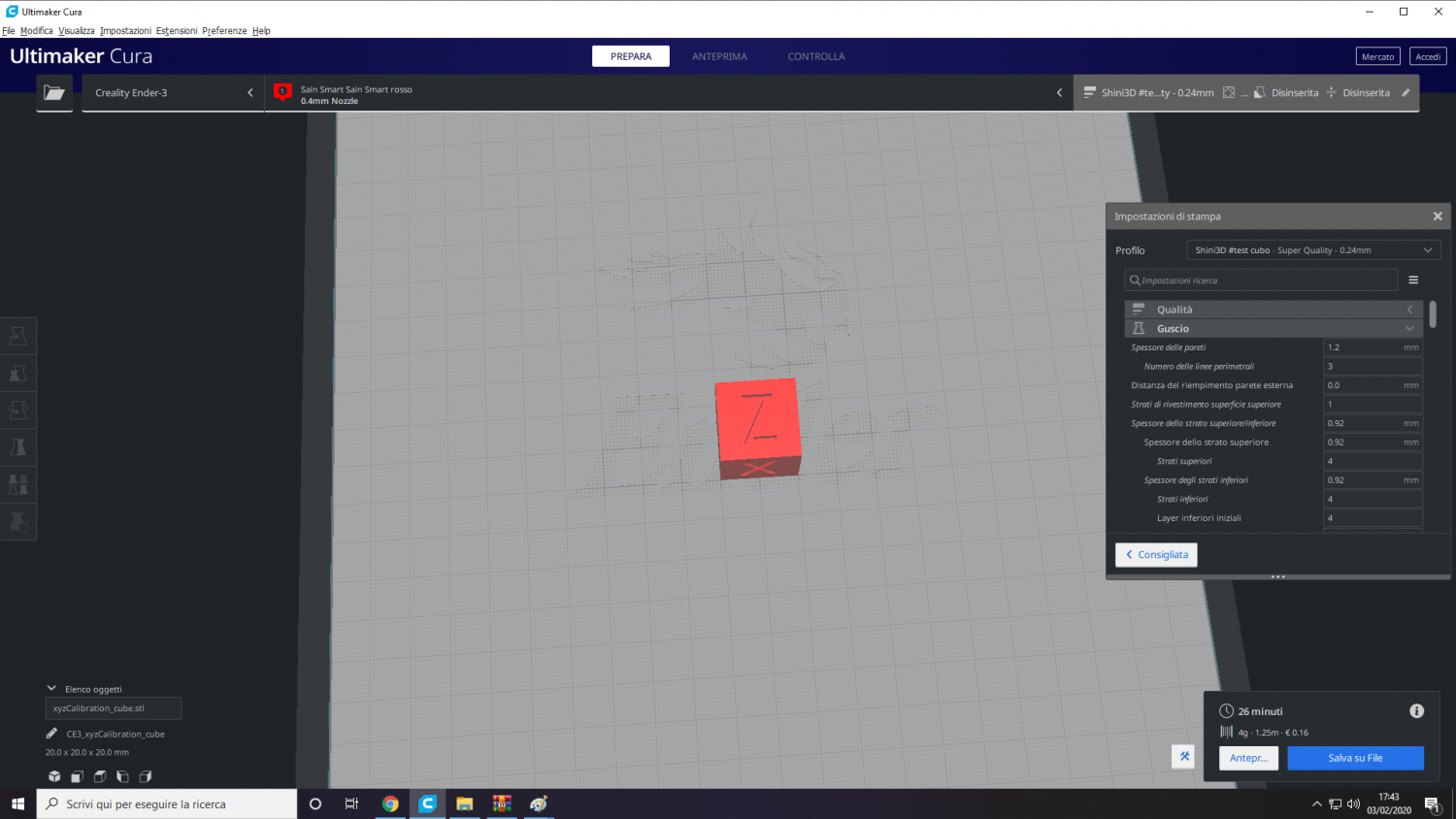Viewport: 1456px width, 819px height.
Task: Open the Sain Smart rosso material selector
Action: click(669, 93)
